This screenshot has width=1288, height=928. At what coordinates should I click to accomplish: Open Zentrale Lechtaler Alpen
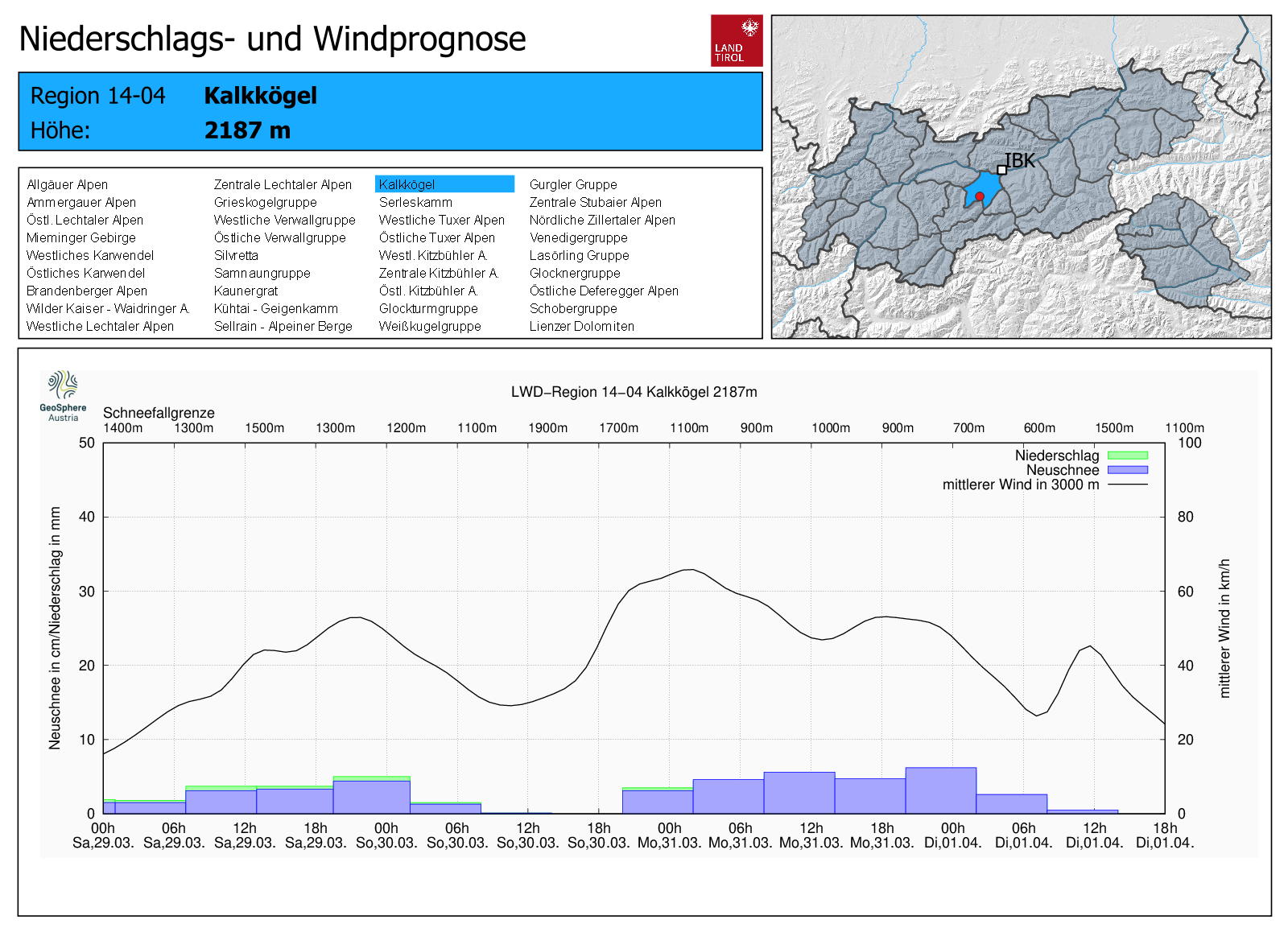coord(283,184)
